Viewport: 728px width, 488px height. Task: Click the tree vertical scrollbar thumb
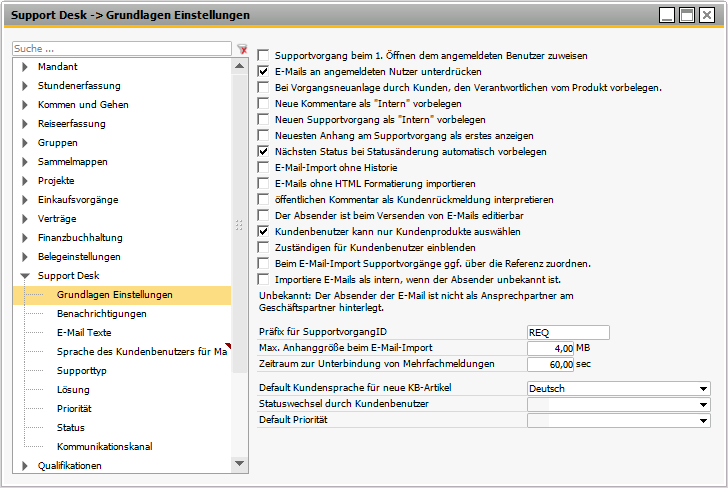(x=240, y=223)
